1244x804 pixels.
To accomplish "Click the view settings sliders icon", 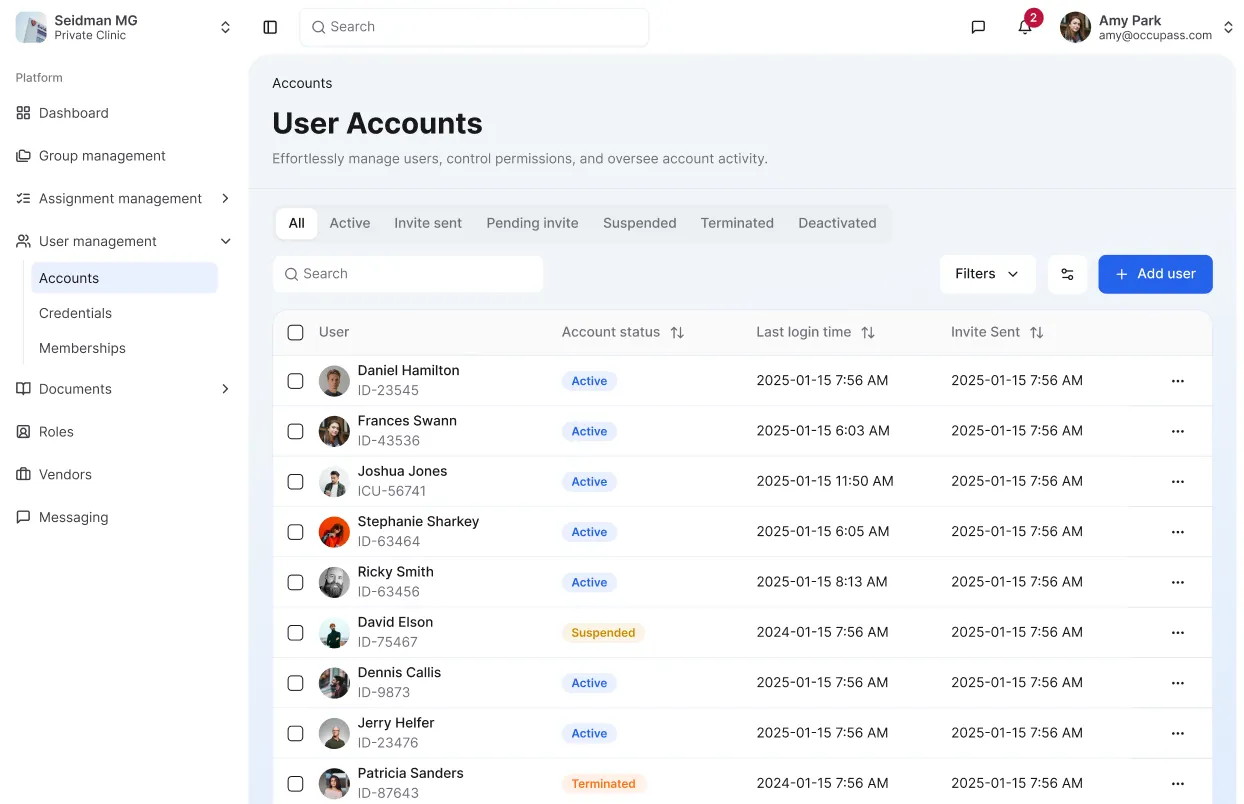I will 1067,274.
